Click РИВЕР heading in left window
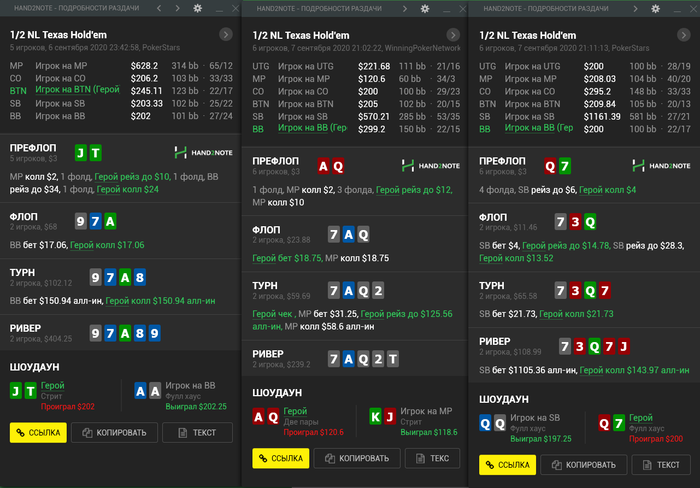Viewport: 700px width, 488px height. (25, 328)
